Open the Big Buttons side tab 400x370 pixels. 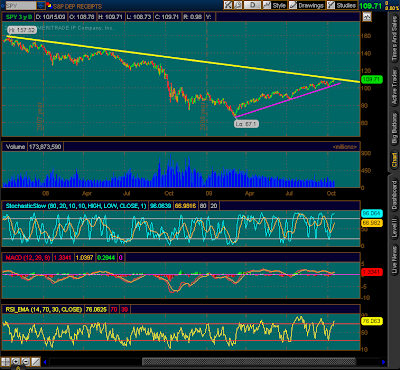394,129
